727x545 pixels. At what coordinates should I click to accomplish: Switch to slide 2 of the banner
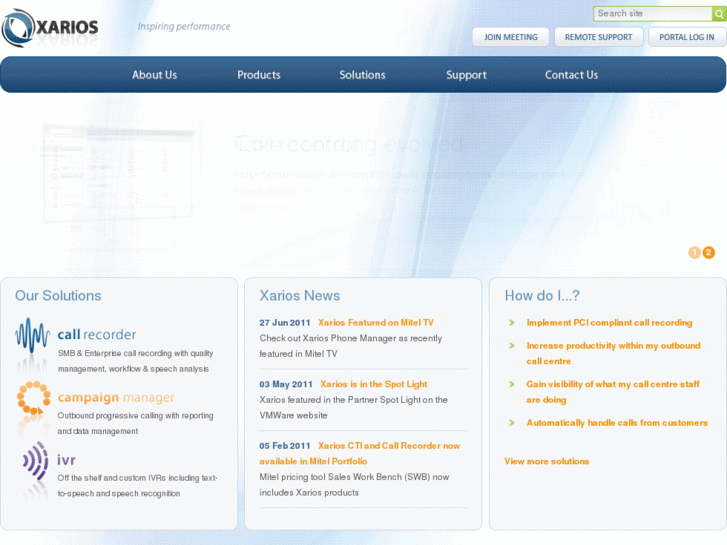[x=708, y=252]
